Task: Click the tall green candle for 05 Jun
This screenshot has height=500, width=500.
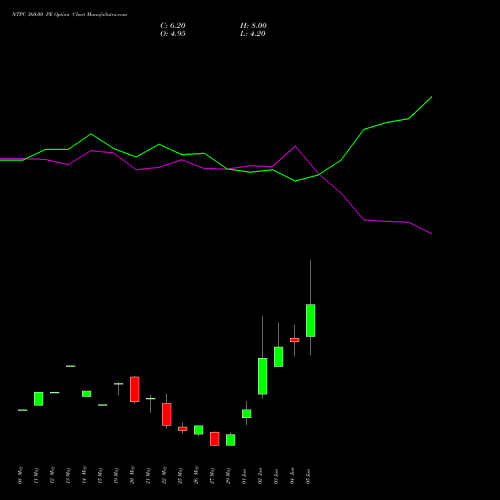Action: [311, 320]
